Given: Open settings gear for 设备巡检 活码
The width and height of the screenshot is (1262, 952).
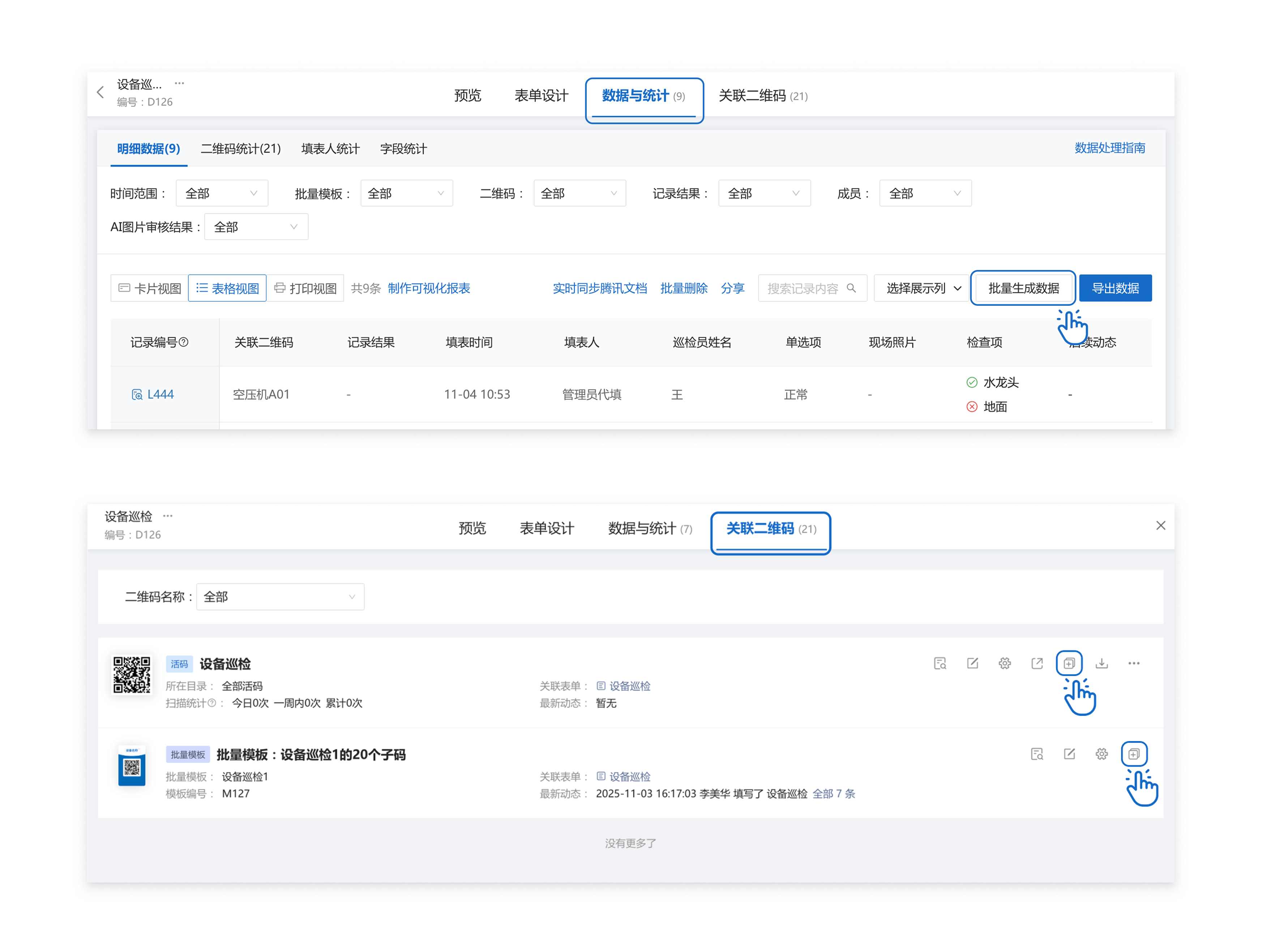Looking at the screenshot, I should tap(1005, 663).
